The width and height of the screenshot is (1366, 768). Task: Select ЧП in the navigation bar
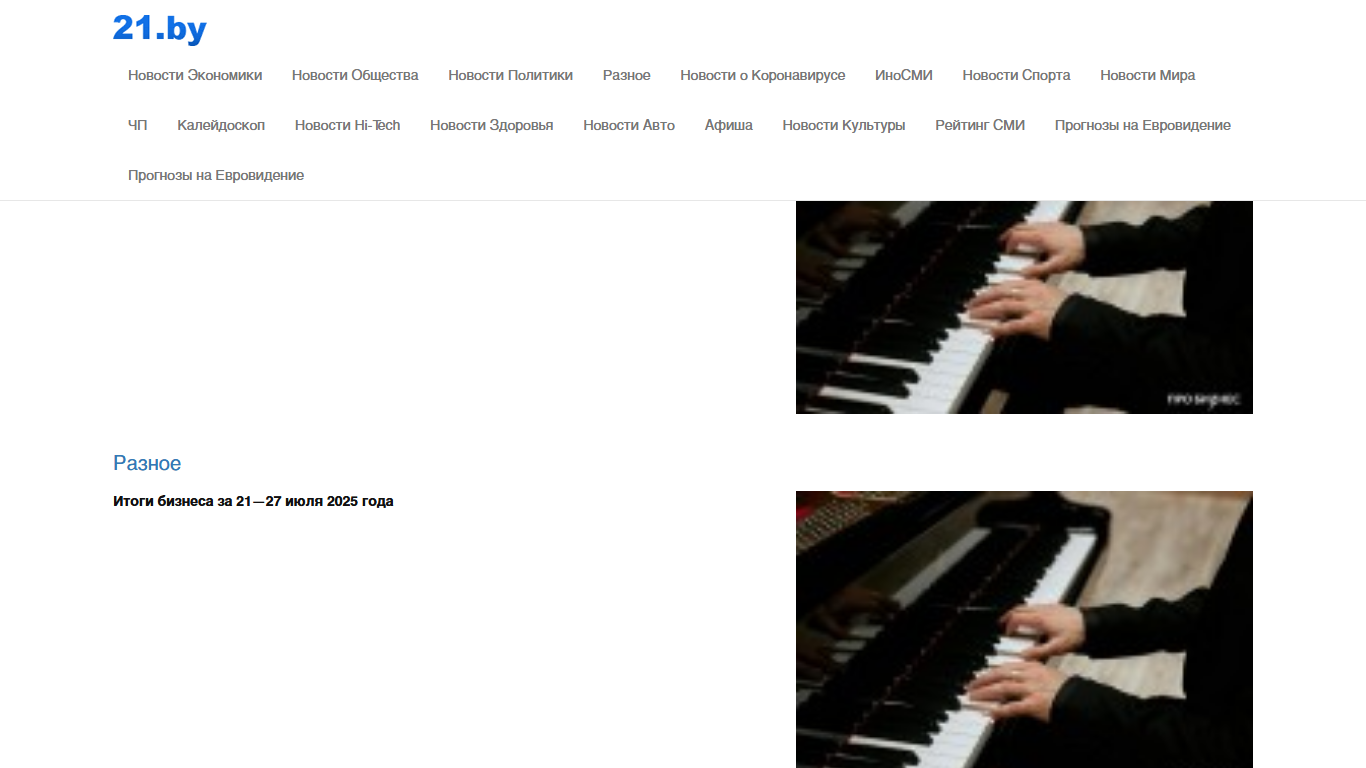click(138, 125)
